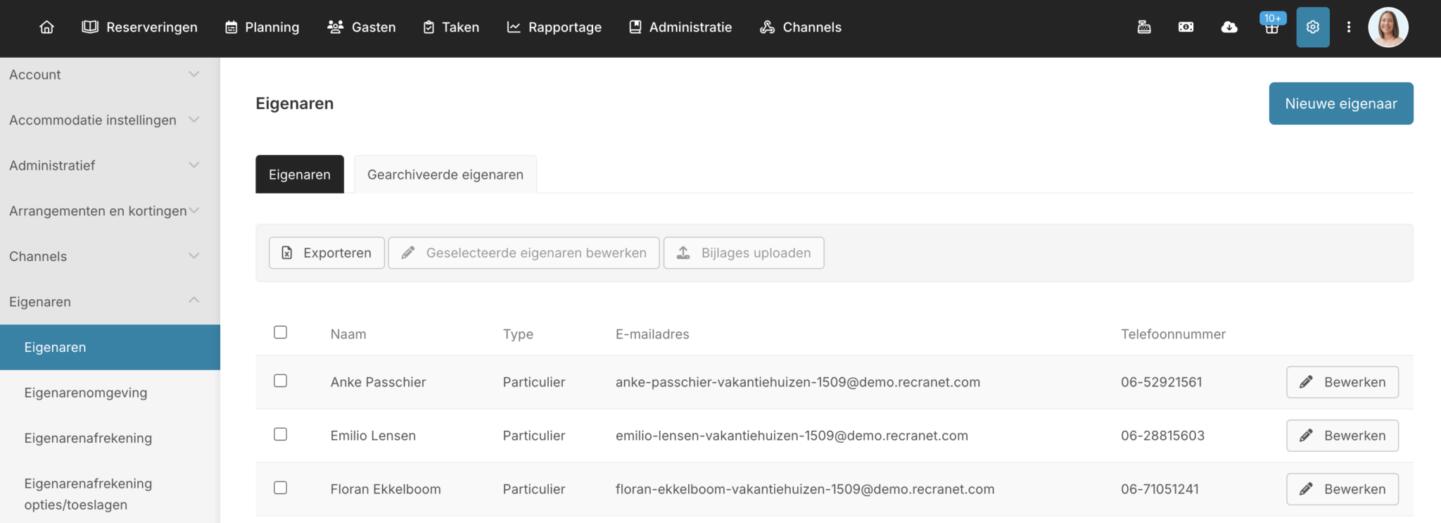Screen dimensions: 1441x523
Task: Select the Emilio Lensen row checkbox
Action: (280, 435)
